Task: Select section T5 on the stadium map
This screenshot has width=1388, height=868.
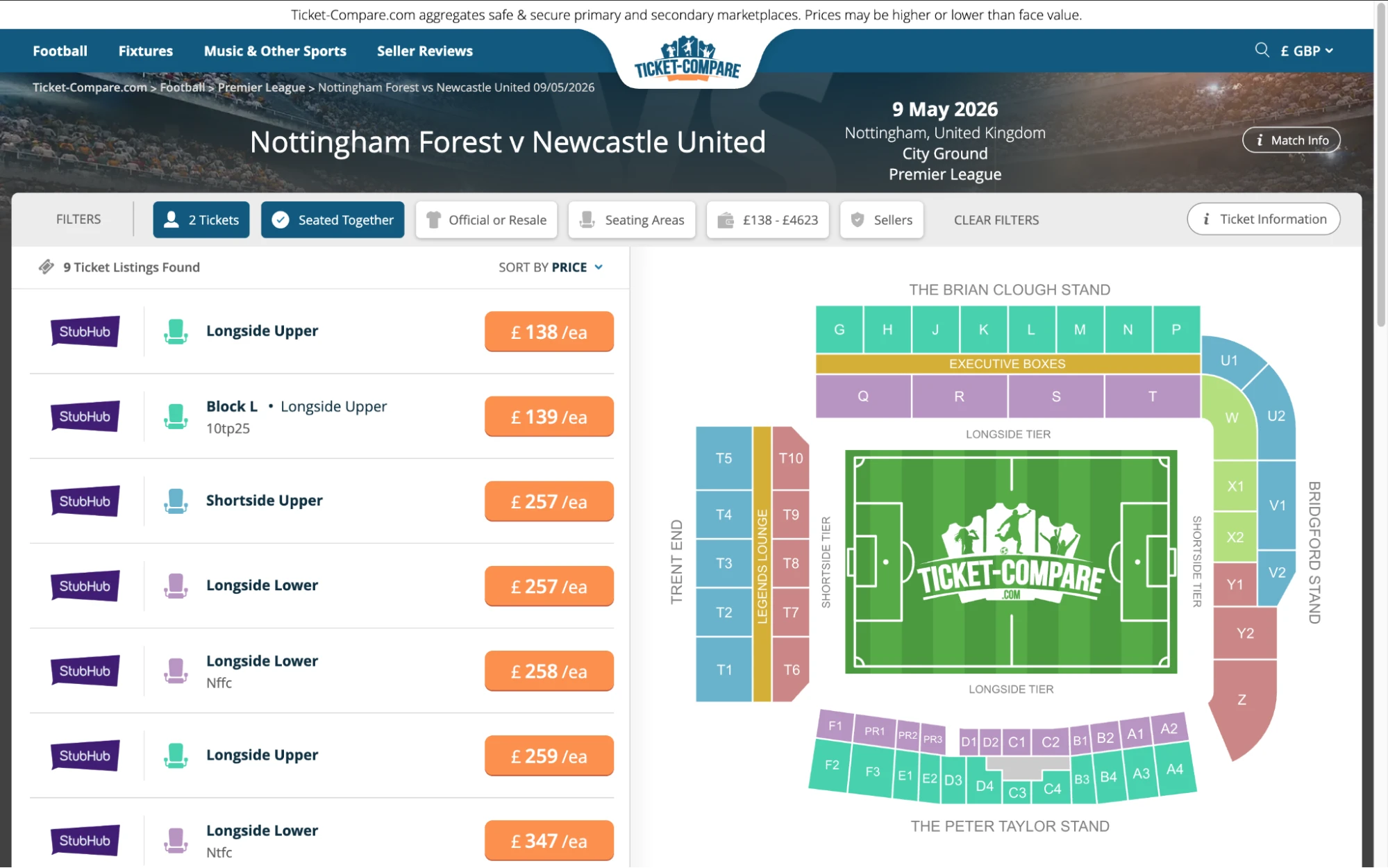Action: pos(724,458)
